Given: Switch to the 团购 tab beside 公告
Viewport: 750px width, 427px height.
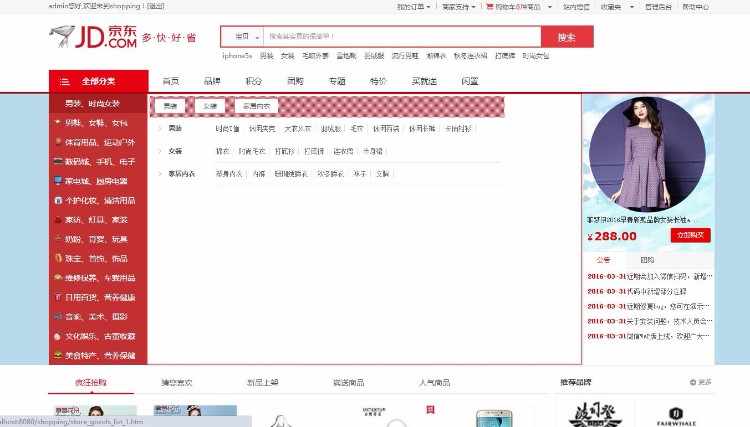Looking at the screenshot, I should click(x=647, y=260).
